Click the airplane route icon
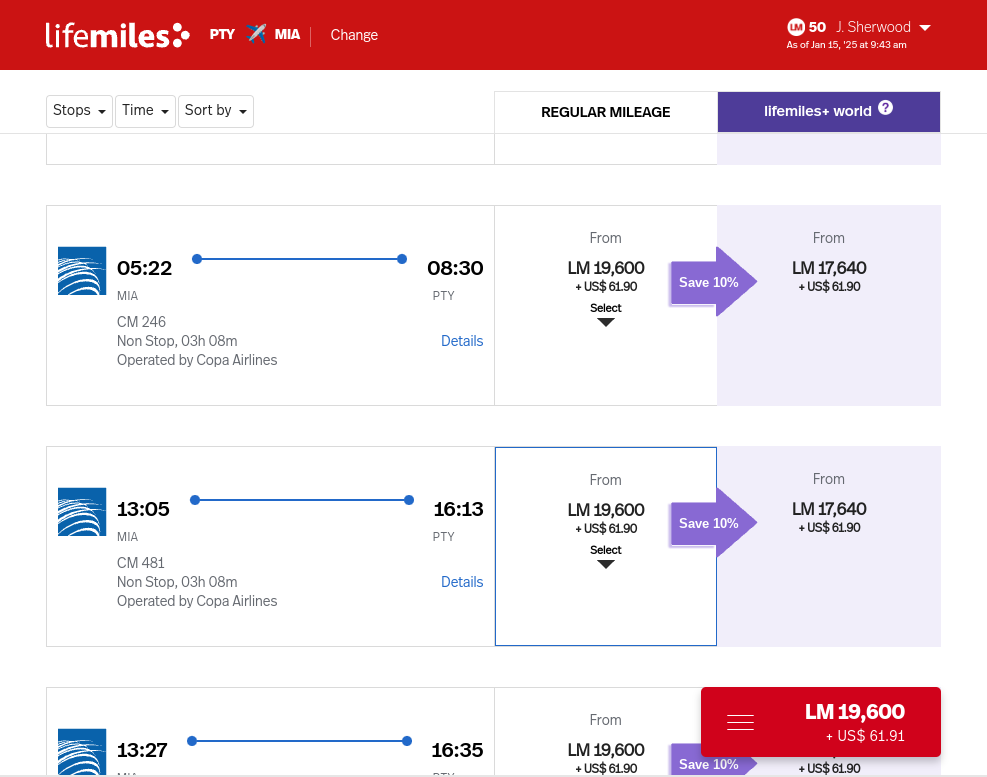This screenshot has height=777, width=987. [256, 33]
